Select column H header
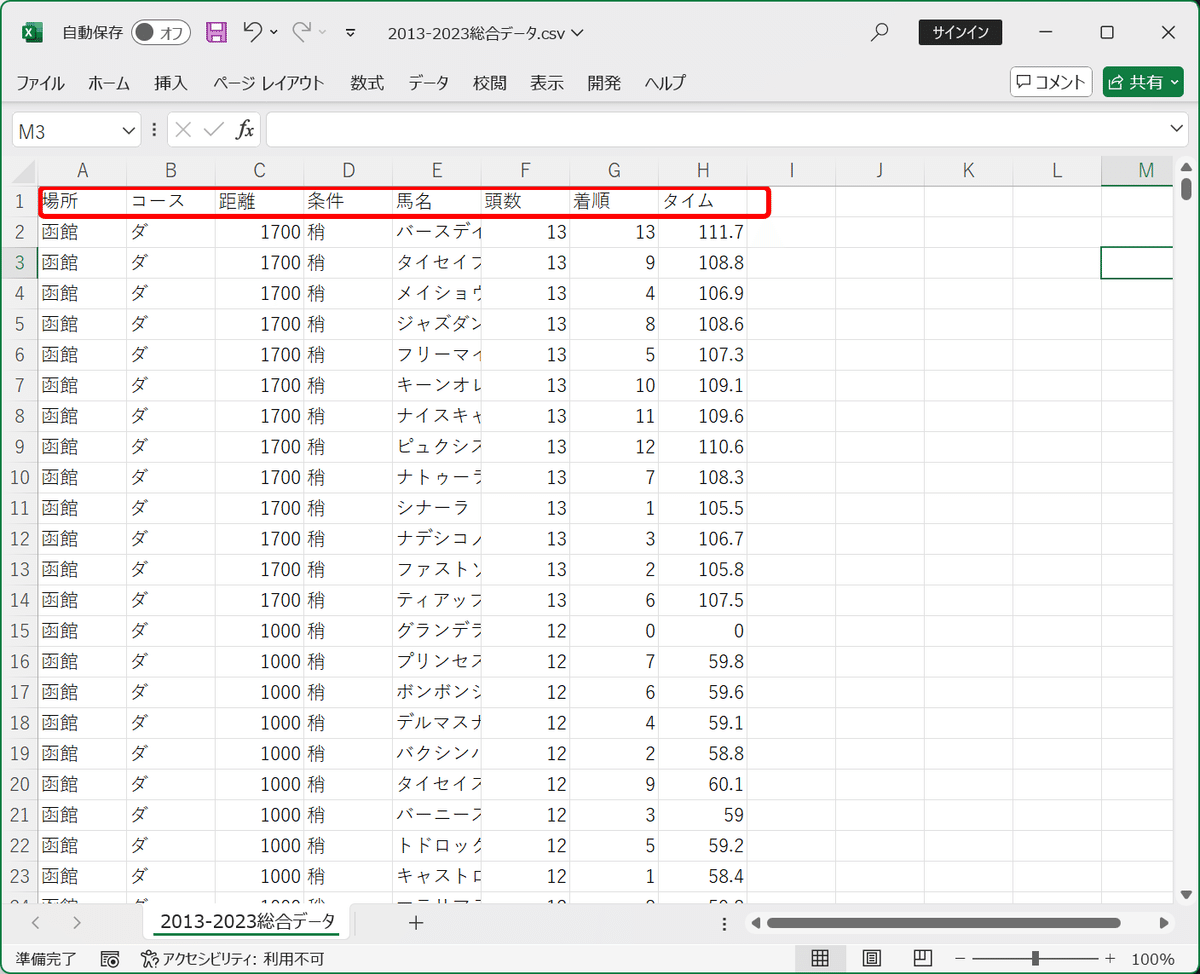Viewport: 1200px width, 974px height. pos(703,170)
